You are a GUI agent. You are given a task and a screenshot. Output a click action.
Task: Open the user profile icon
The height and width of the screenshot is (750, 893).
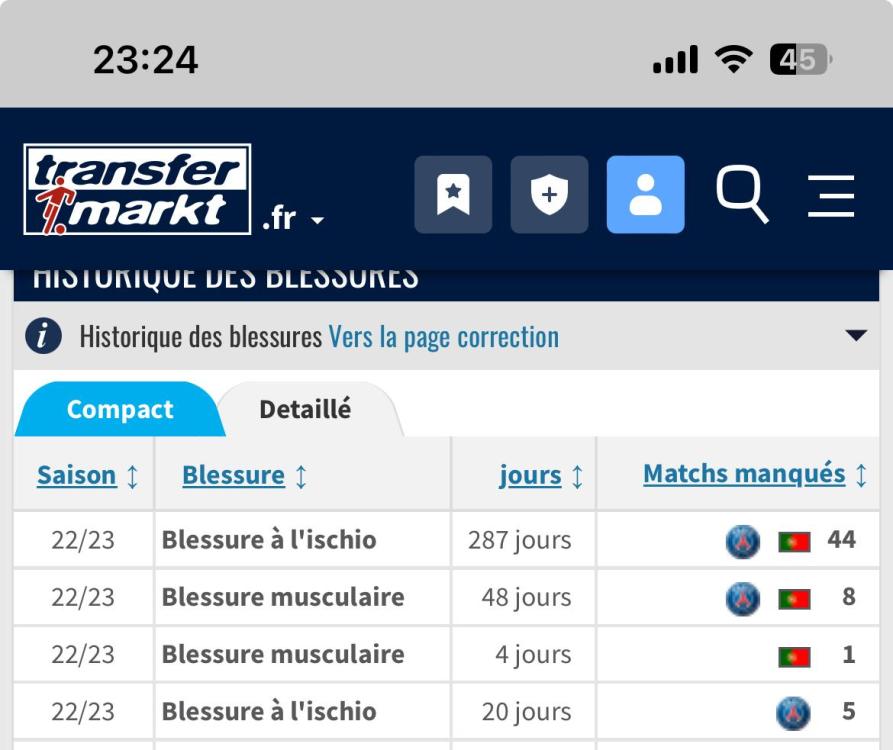pos(645,194)
